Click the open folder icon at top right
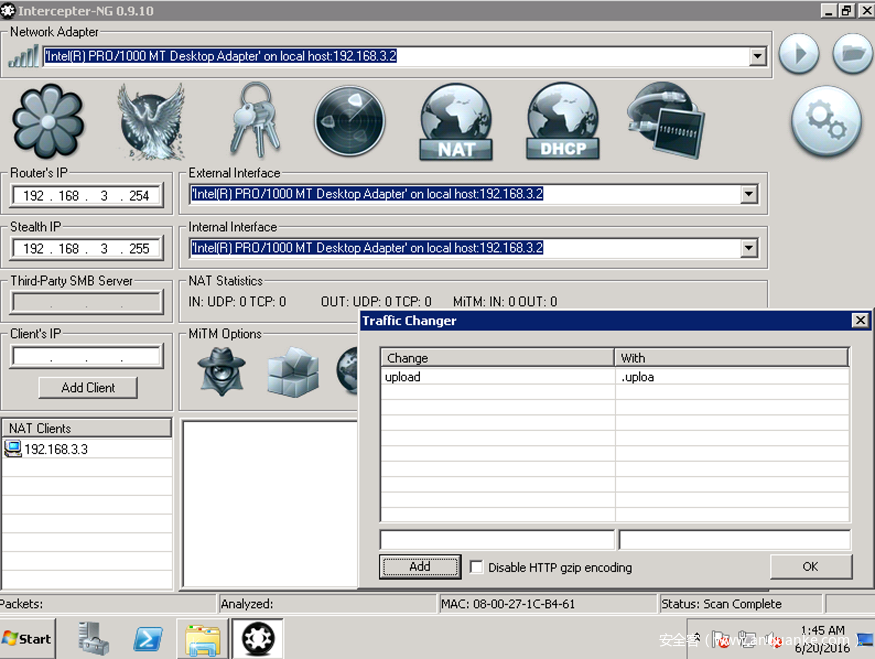 tap(852, 53)
